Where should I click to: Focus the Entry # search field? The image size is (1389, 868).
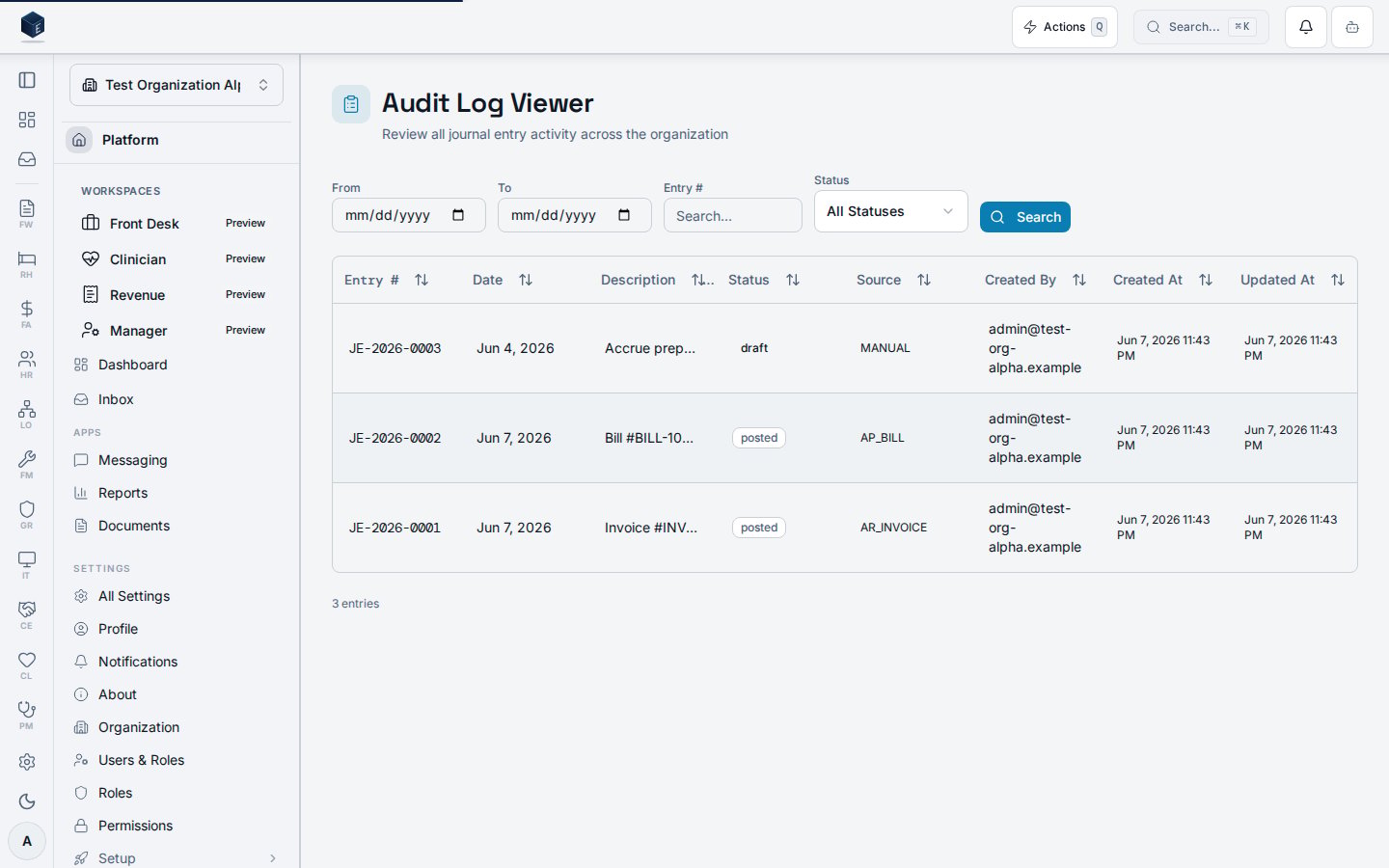pyautogui.click(x=733, y=215)
